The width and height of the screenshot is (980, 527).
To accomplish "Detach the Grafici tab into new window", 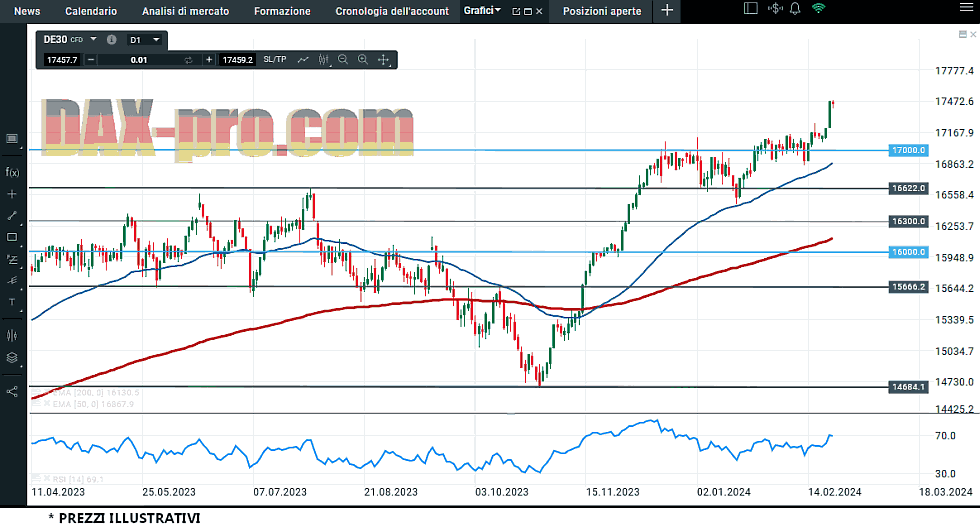I will [x=516, y=11].
